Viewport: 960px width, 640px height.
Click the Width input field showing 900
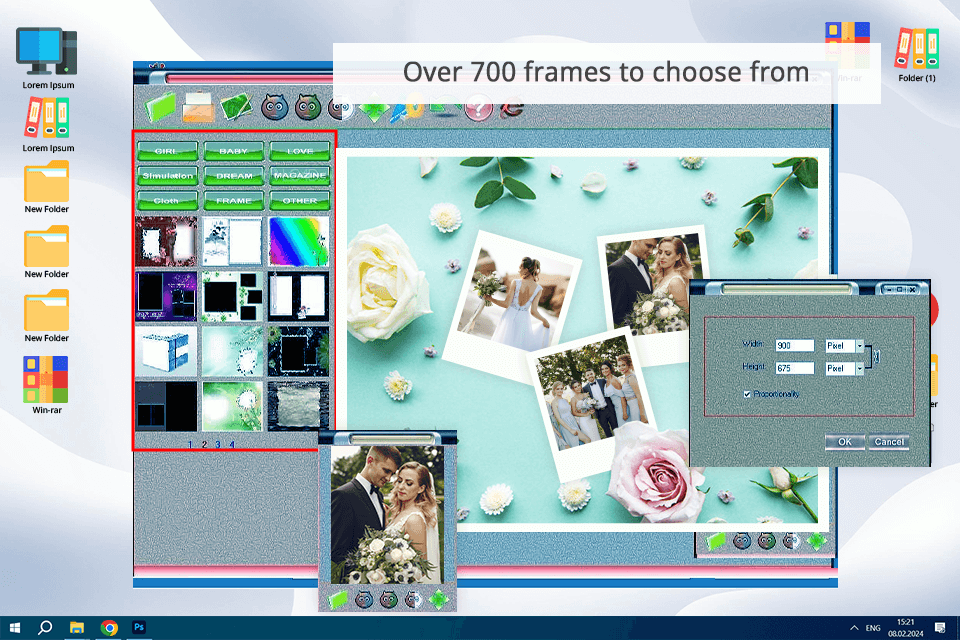click(795, 345)
